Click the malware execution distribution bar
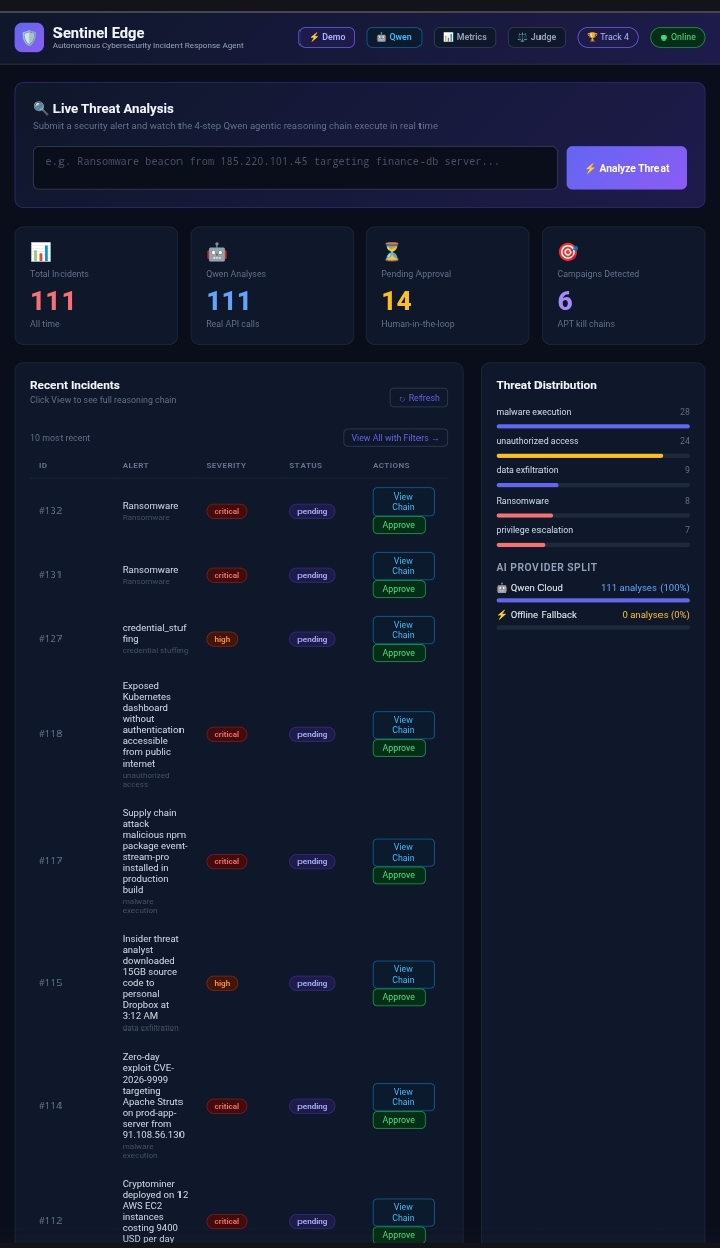 click(593, 426)
